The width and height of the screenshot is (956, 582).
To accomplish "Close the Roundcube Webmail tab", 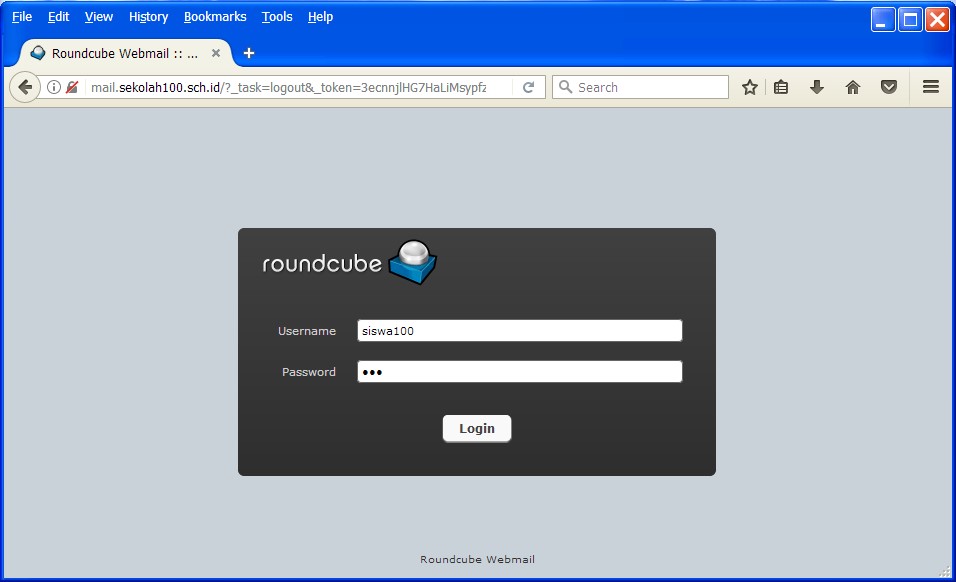I will click(x=216, y=53).
